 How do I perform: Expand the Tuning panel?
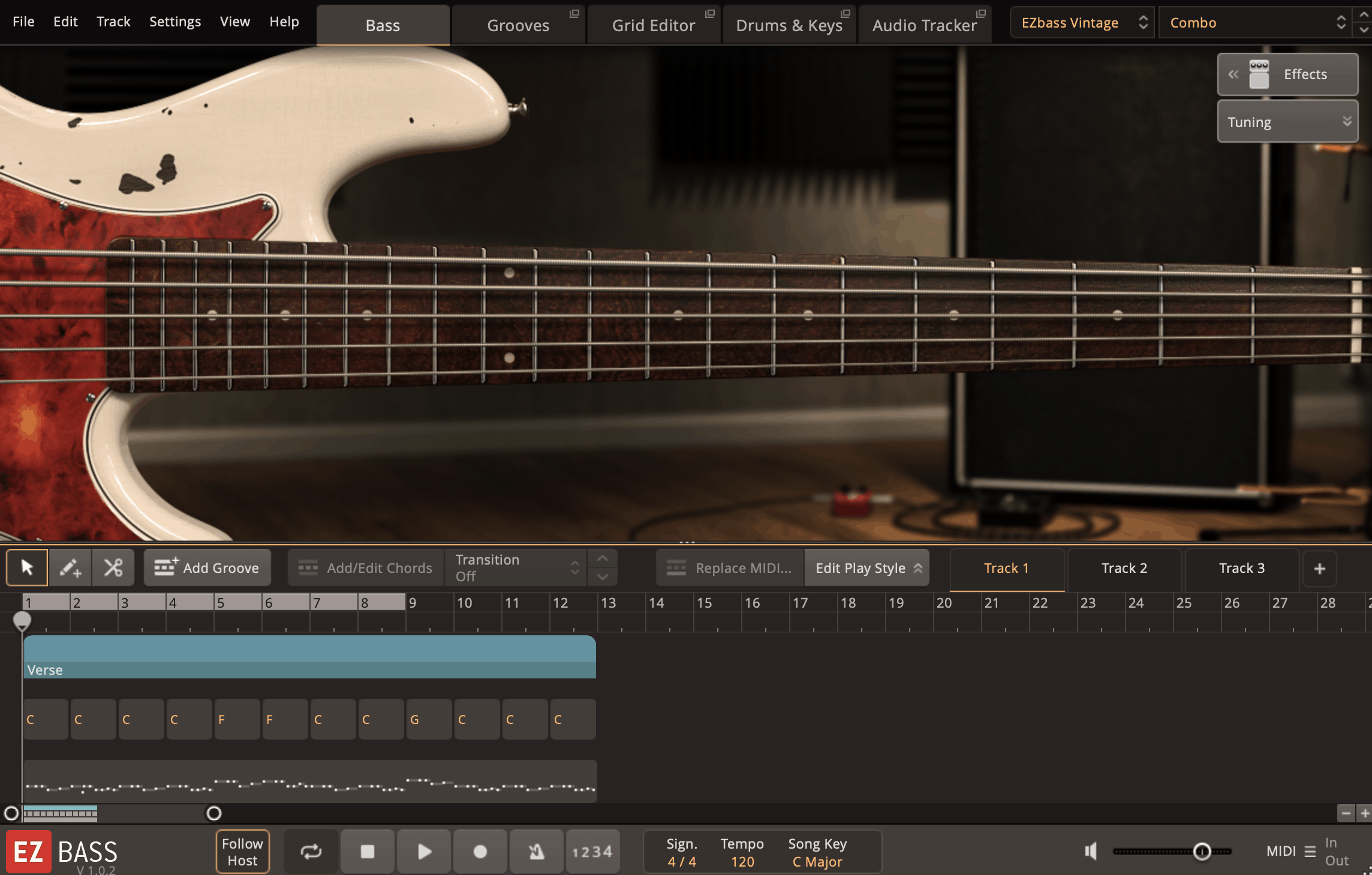click(x=1287, y=122)
